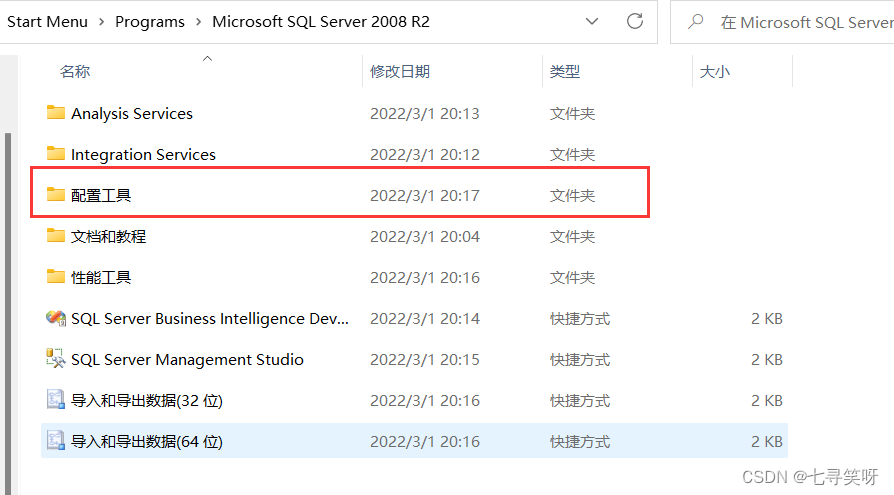Click date 2022/3/1 20:04
The width and height of the screenshot is (894, 495).
(425, 237)
